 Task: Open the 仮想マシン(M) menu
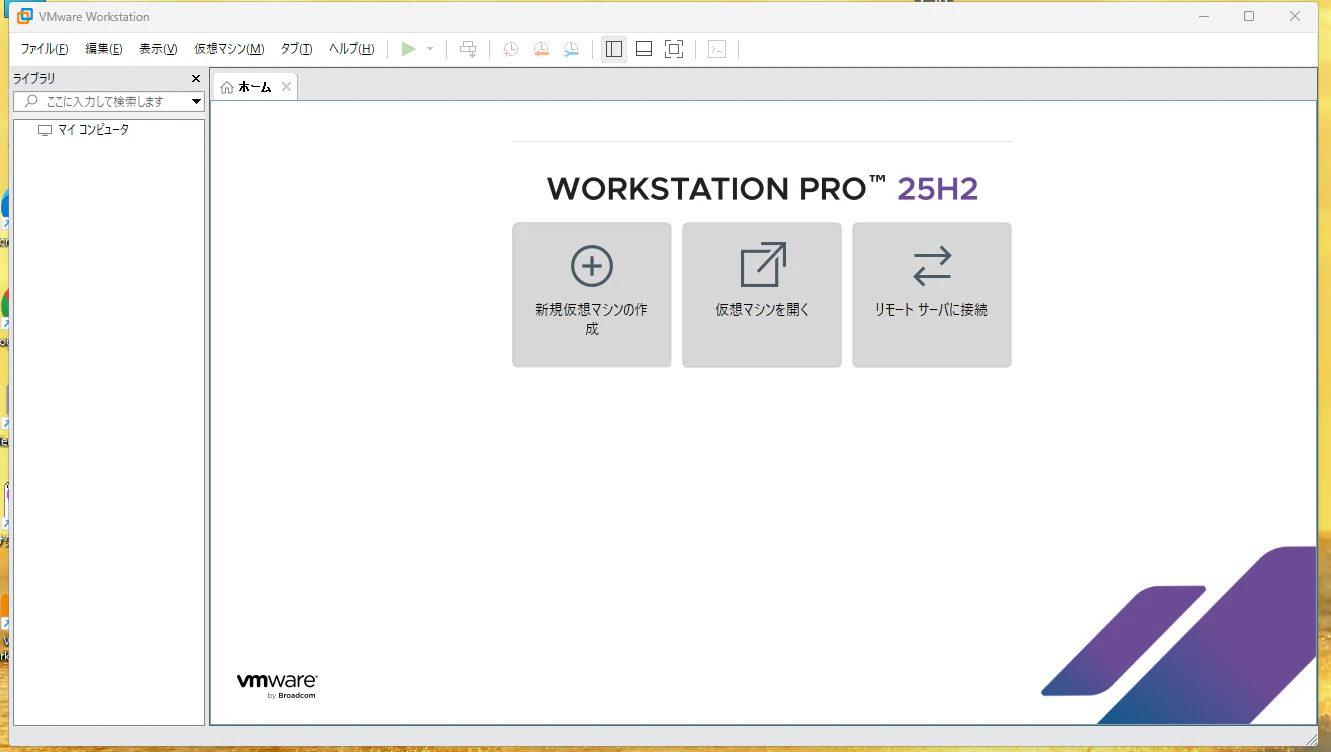[x=229, y=49]
